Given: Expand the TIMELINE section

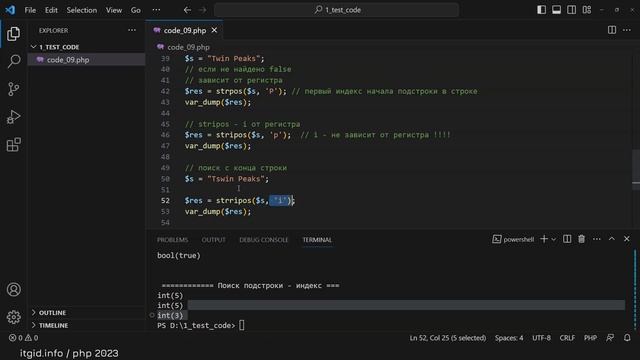Looking at the screenshot, I should pos(87,325).
